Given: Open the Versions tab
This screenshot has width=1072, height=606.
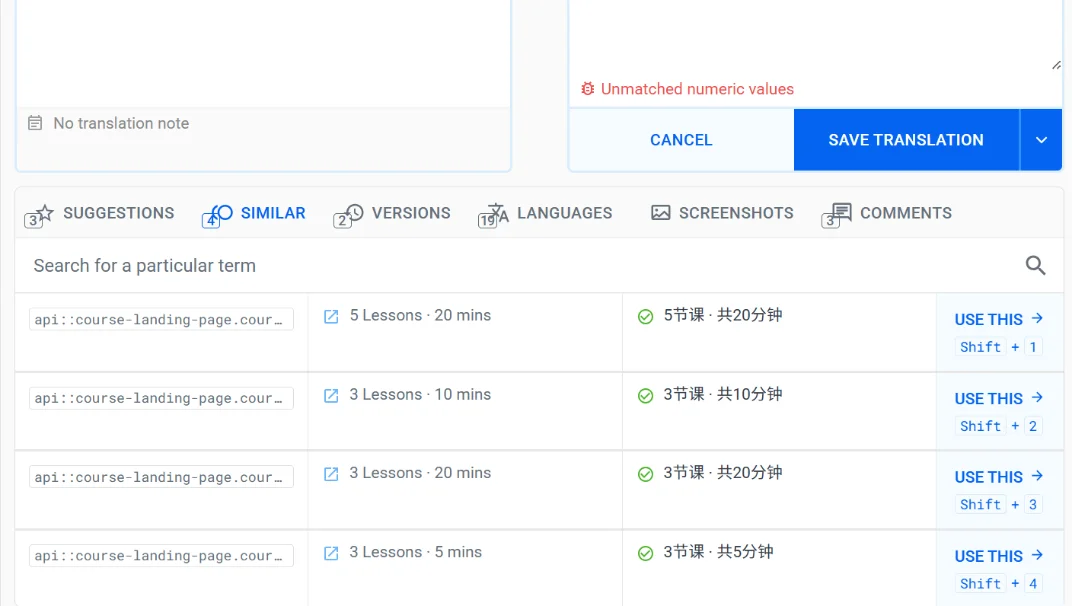Looking at the screenshot, I should 393,213.
